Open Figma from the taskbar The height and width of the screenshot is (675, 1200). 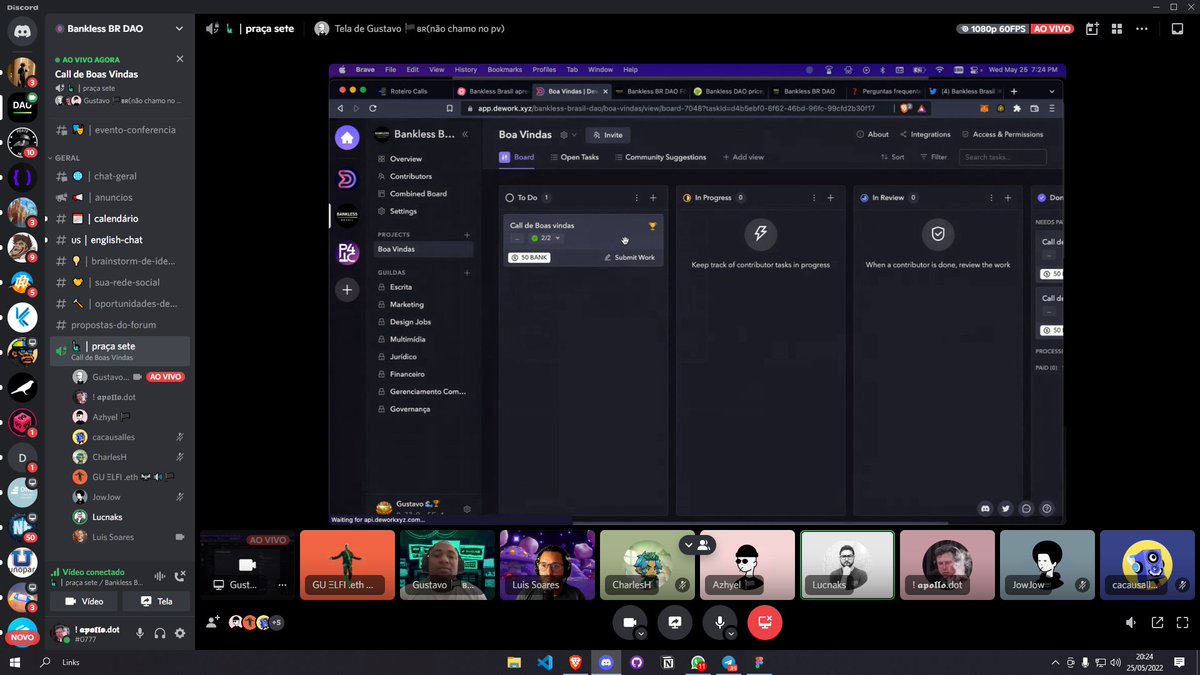click(x=759, y=662)
